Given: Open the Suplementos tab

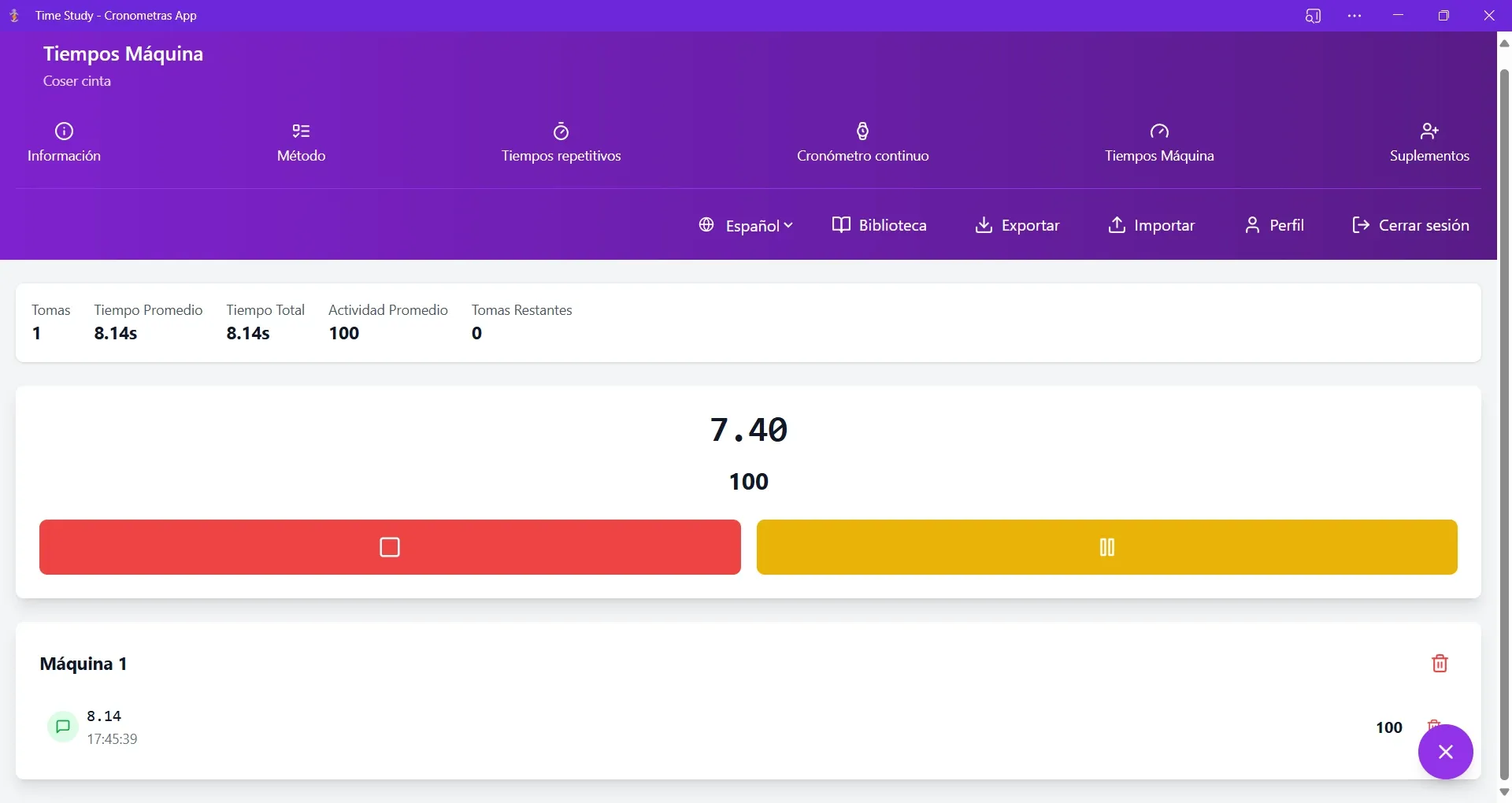Looking at the screenshot, I should point(1429,142).
